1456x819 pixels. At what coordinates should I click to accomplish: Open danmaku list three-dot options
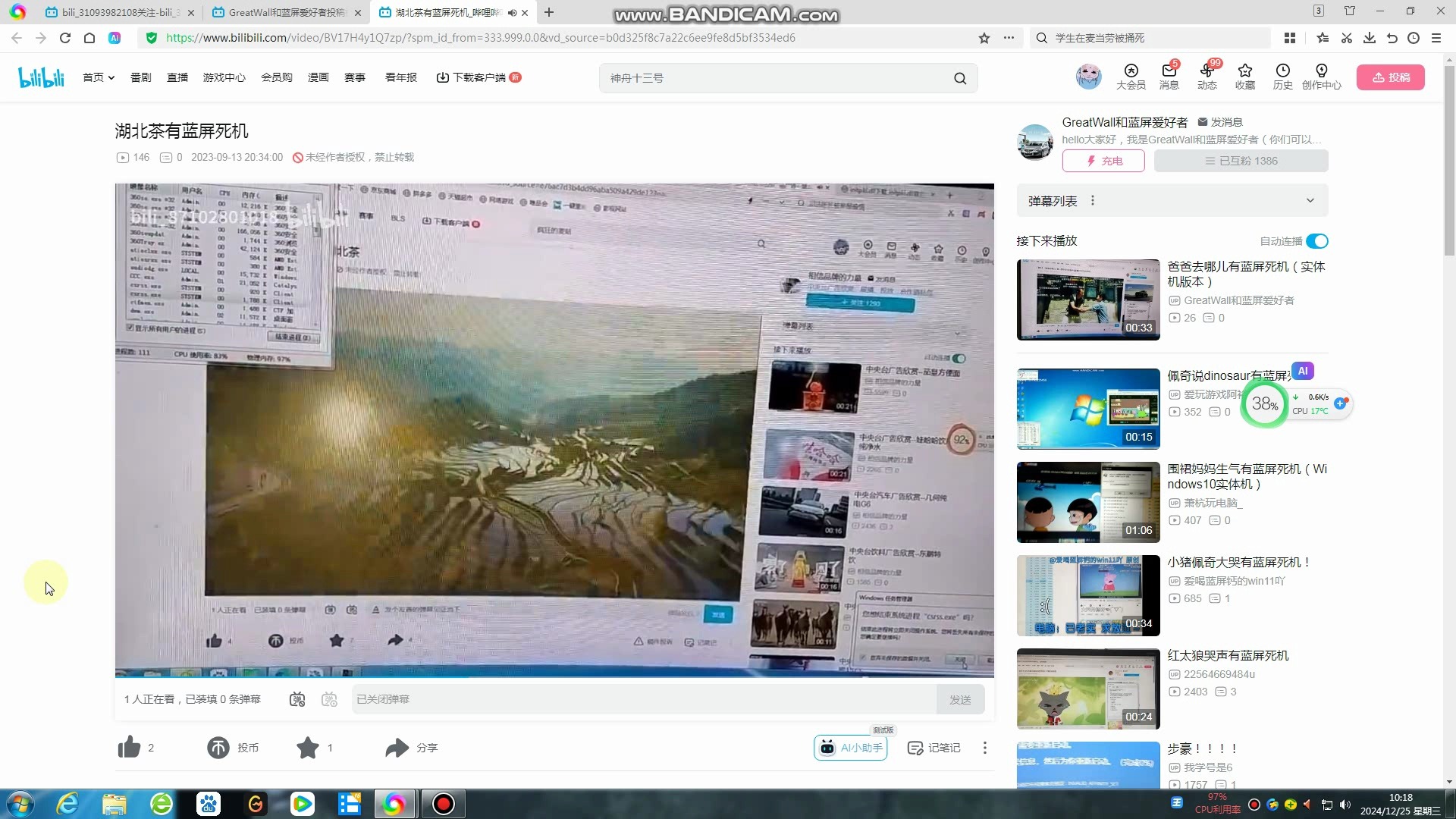1093,201
